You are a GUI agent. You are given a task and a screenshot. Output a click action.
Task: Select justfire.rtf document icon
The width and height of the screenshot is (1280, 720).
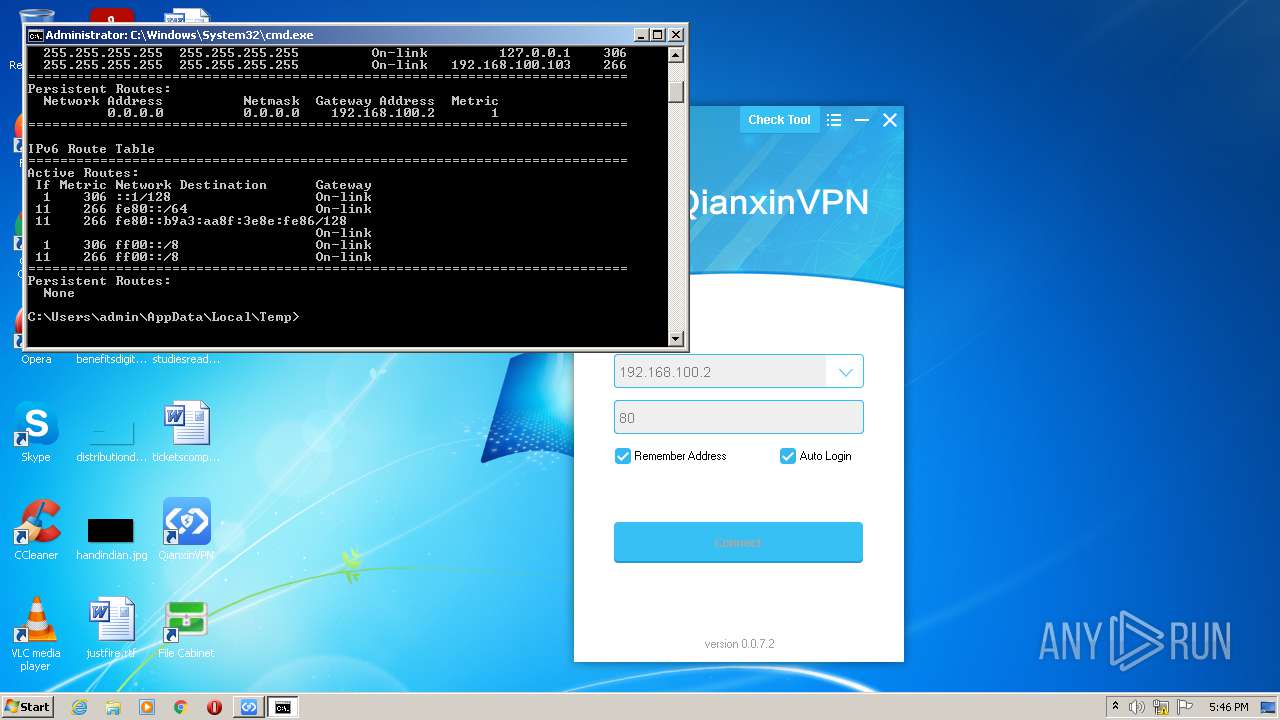pos(111,628)
